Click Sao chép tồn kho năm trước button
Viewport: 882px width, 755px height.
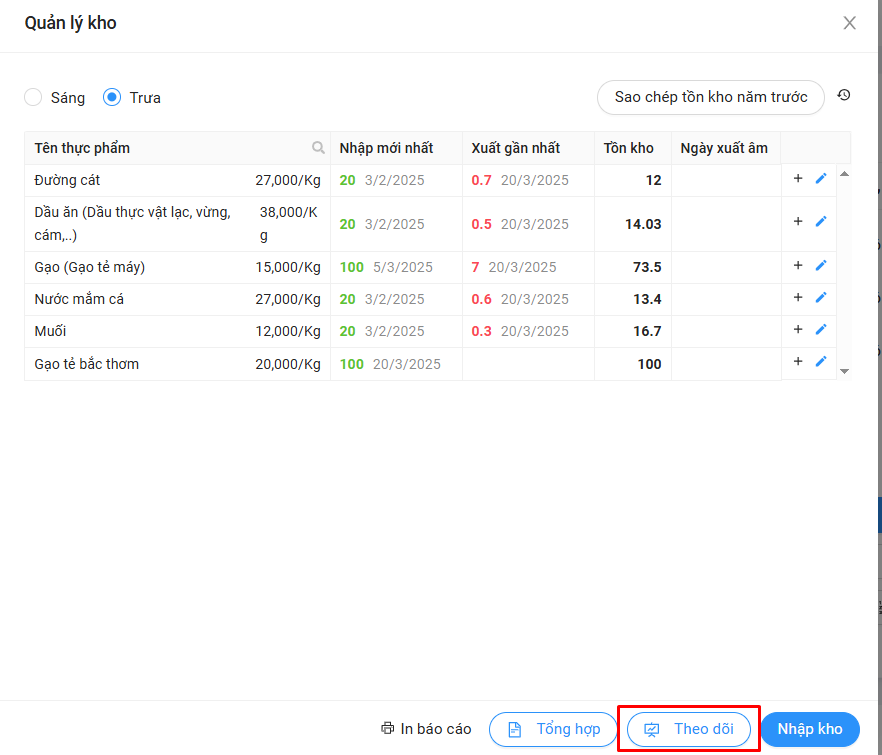pyautogui.click(x=710, y=97)
